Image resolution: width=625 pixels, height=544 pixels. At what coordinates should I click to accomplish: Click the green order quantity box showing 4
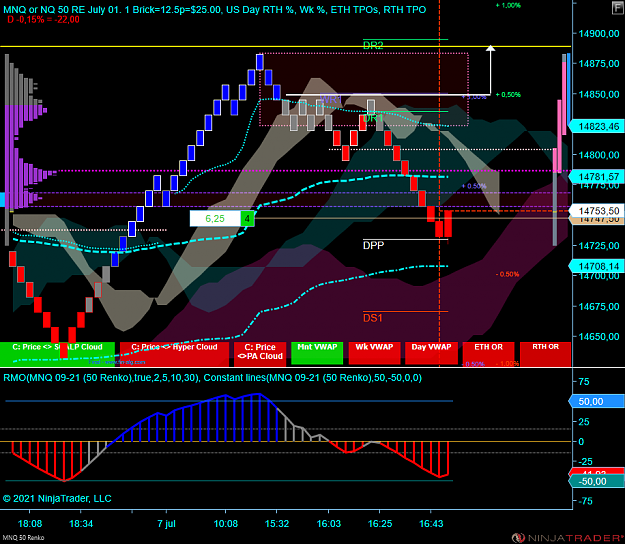pos(247,218)
